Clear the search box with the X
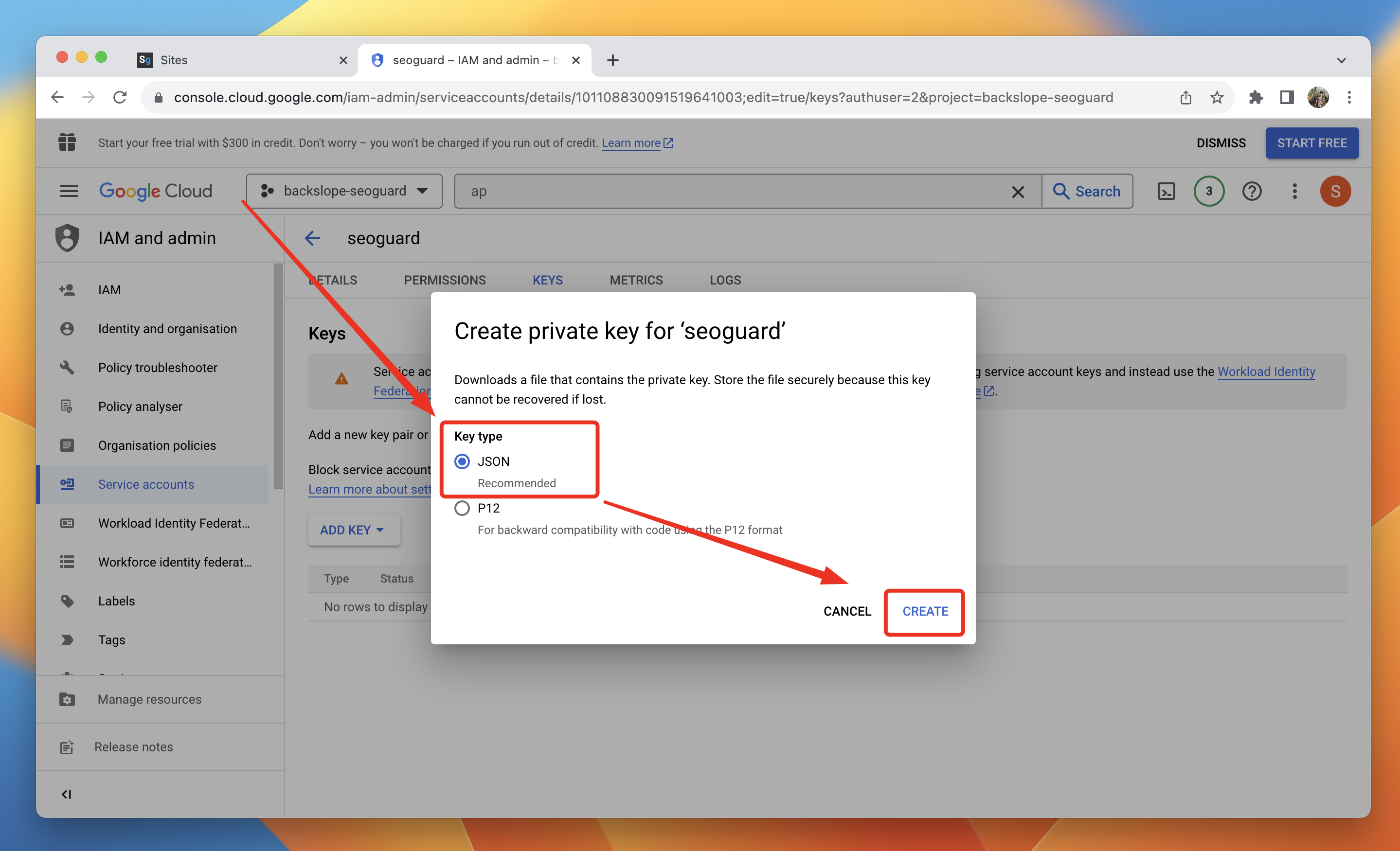 pos(1018,192)
